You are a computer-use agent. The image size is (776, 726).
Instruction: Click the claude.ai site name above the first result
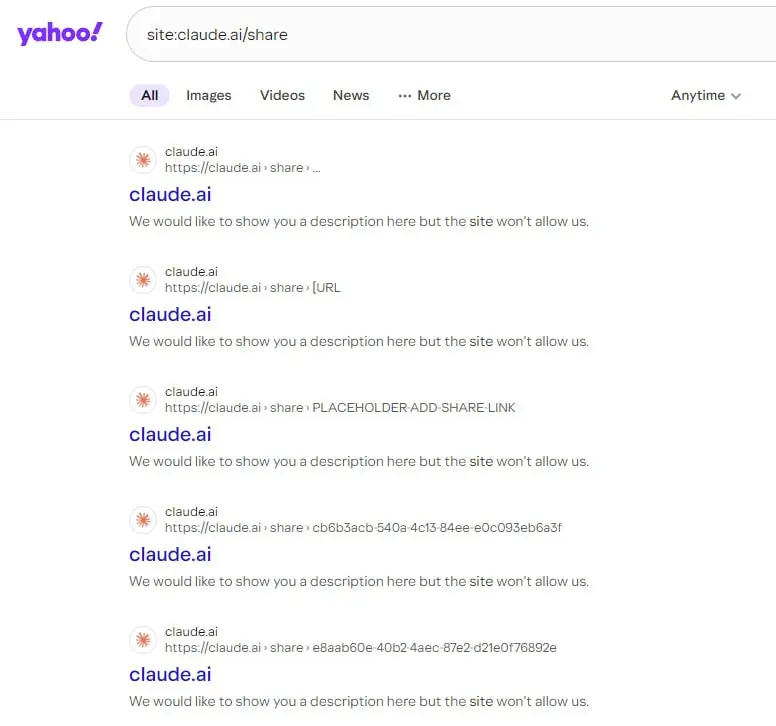[191, 151]
